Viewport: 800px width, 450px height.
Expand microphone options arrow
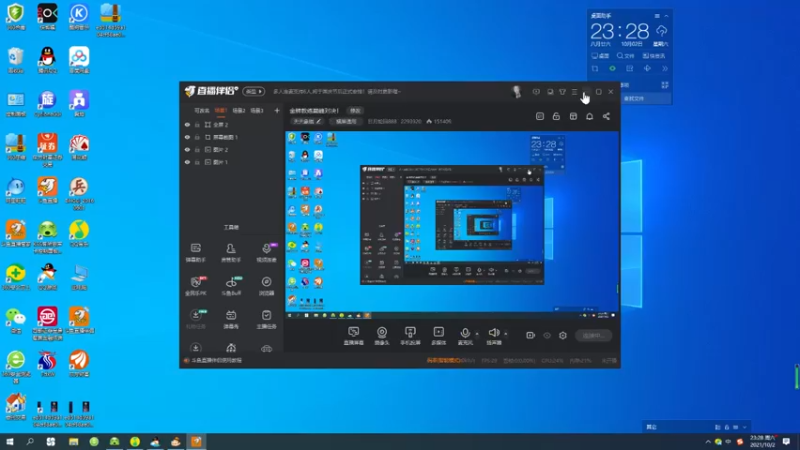tap(477, 334)
